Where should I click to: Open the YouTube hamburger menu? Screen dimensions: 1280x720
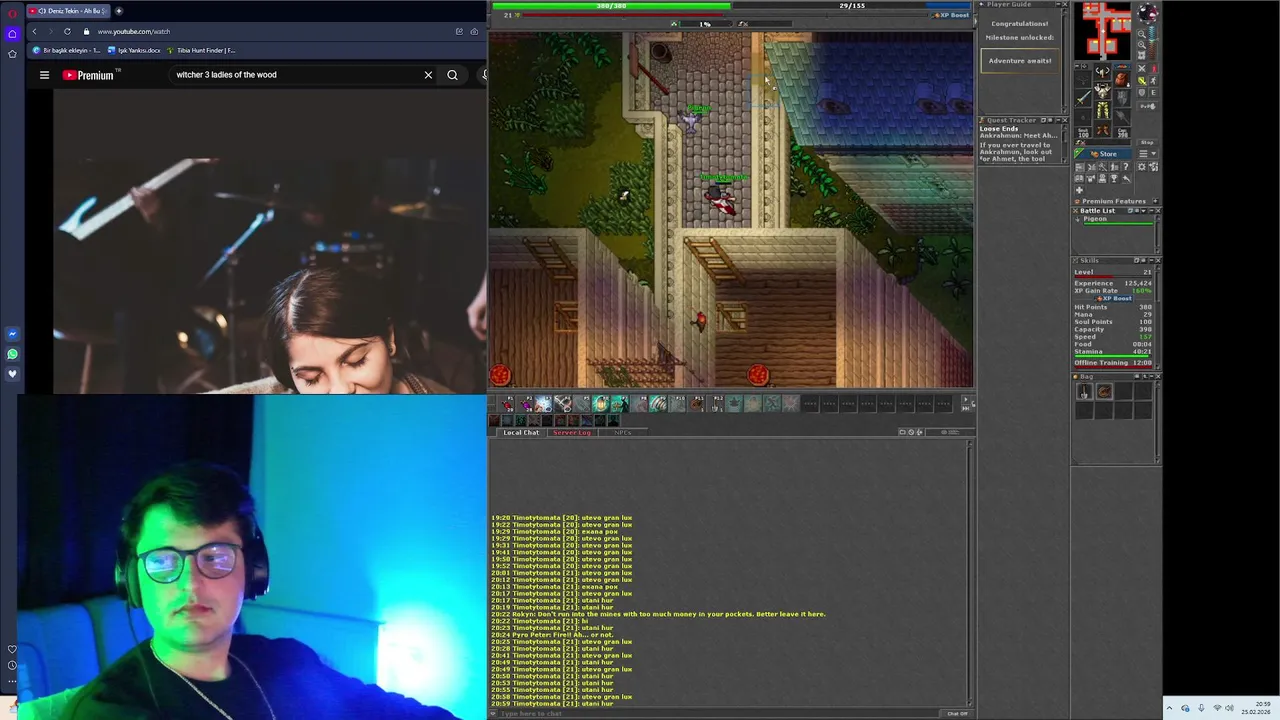click(44, 75)
